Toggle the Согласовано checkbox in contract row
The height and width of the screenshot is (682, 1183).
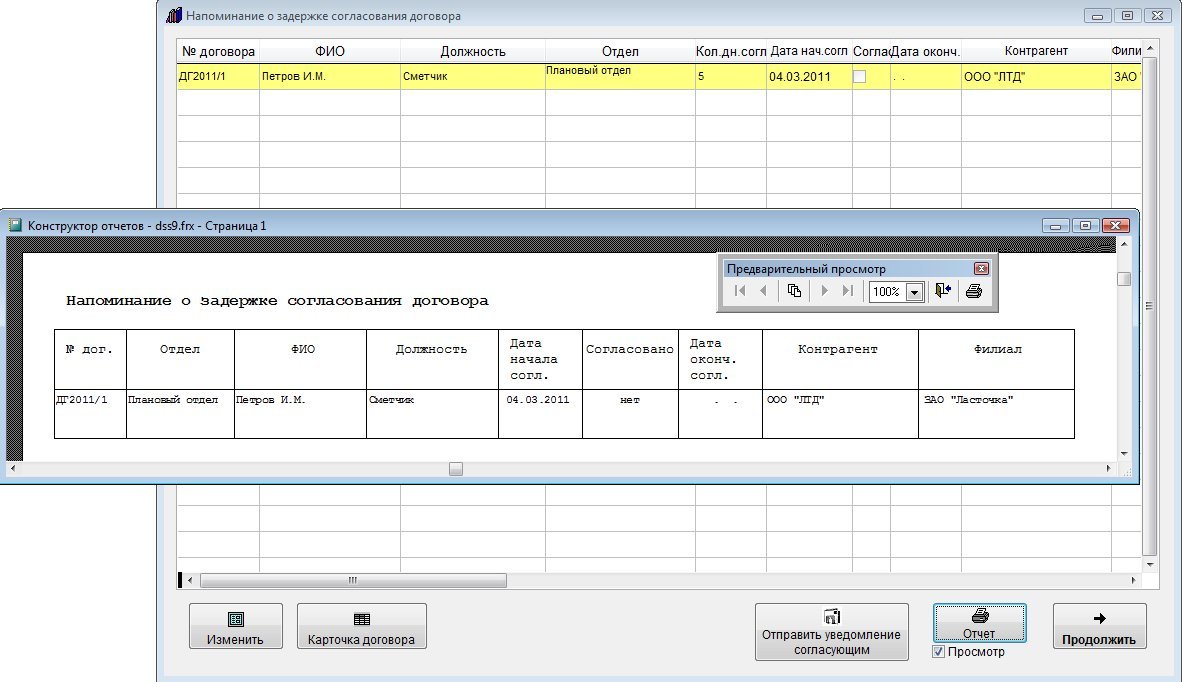click(x=859, y=77)
